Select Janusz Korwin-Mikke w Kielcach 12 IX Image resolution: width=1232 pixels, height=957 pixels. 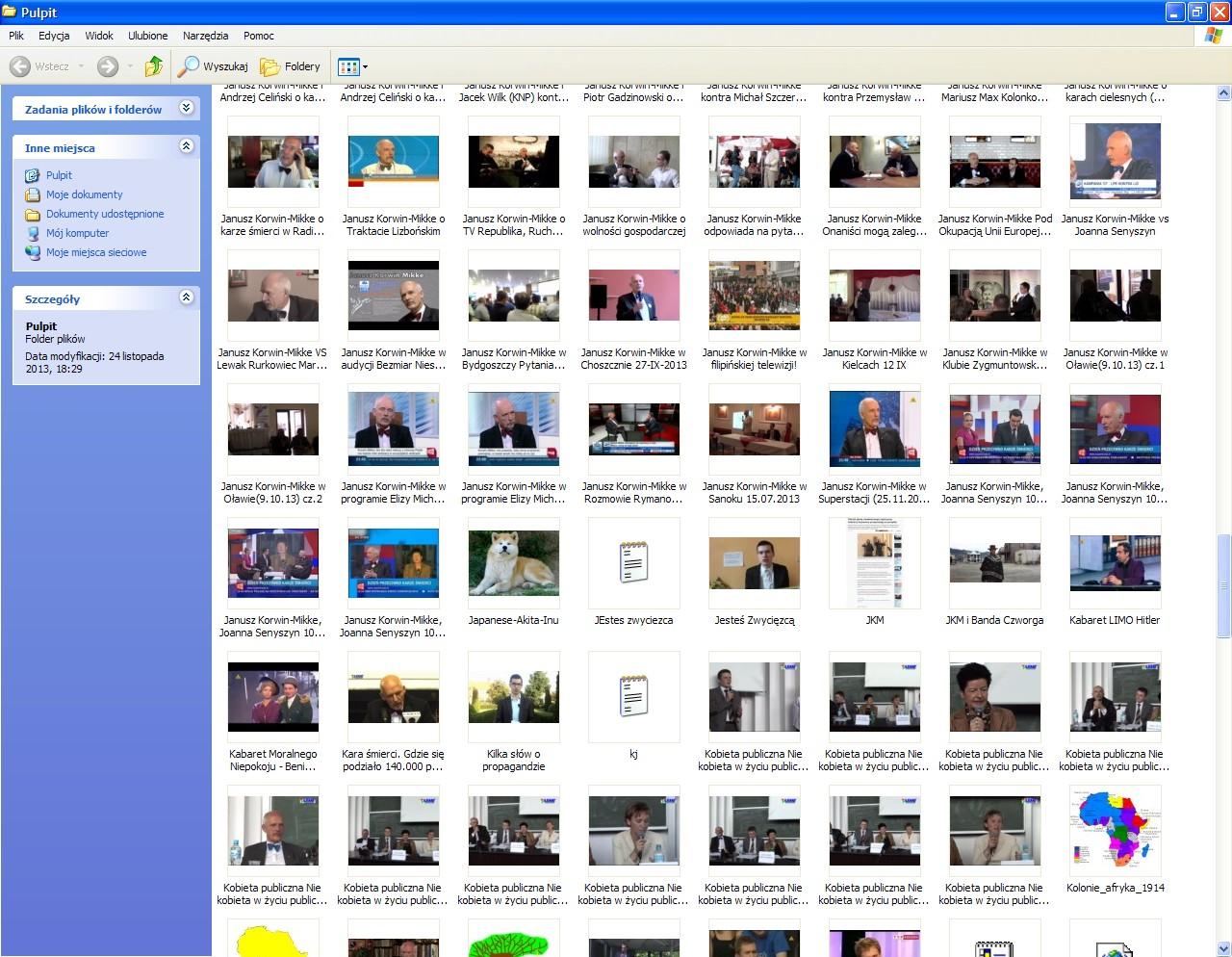[x=874, y=296]
